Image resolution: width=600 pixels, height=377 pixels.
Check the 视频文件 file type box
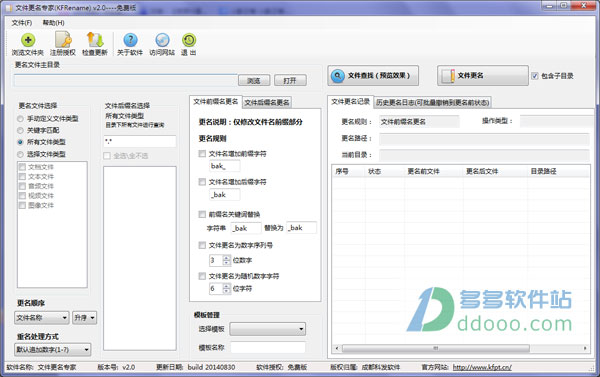[22, 196]
